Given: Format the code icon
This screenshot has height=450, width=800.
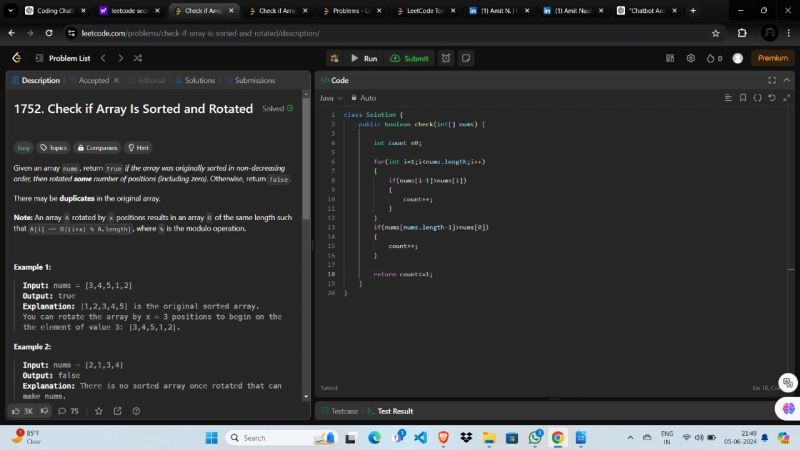Looking at the screenshot, I should (x=728, y=97).
